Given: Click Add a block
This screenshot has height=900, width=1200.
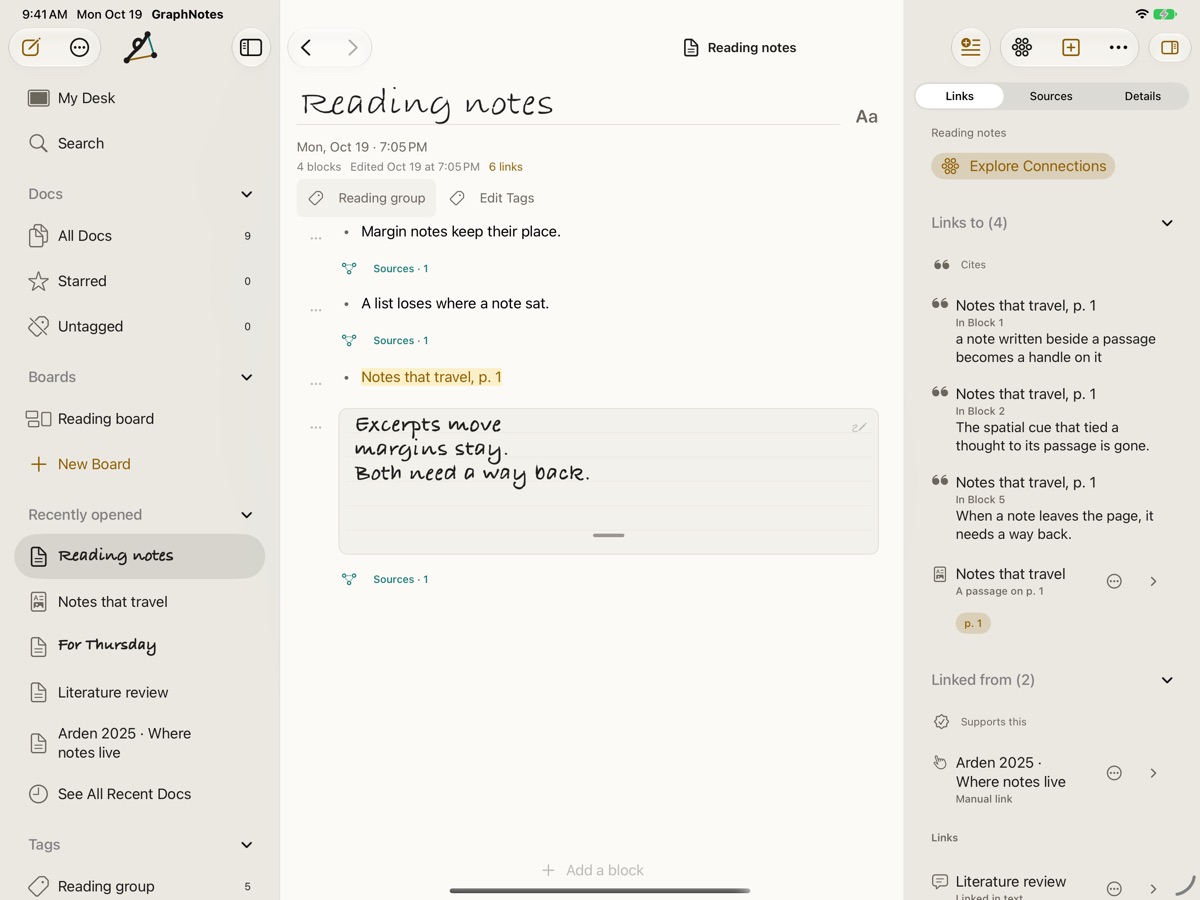Looking at the screenshot, I should click(x=593, y=870).
